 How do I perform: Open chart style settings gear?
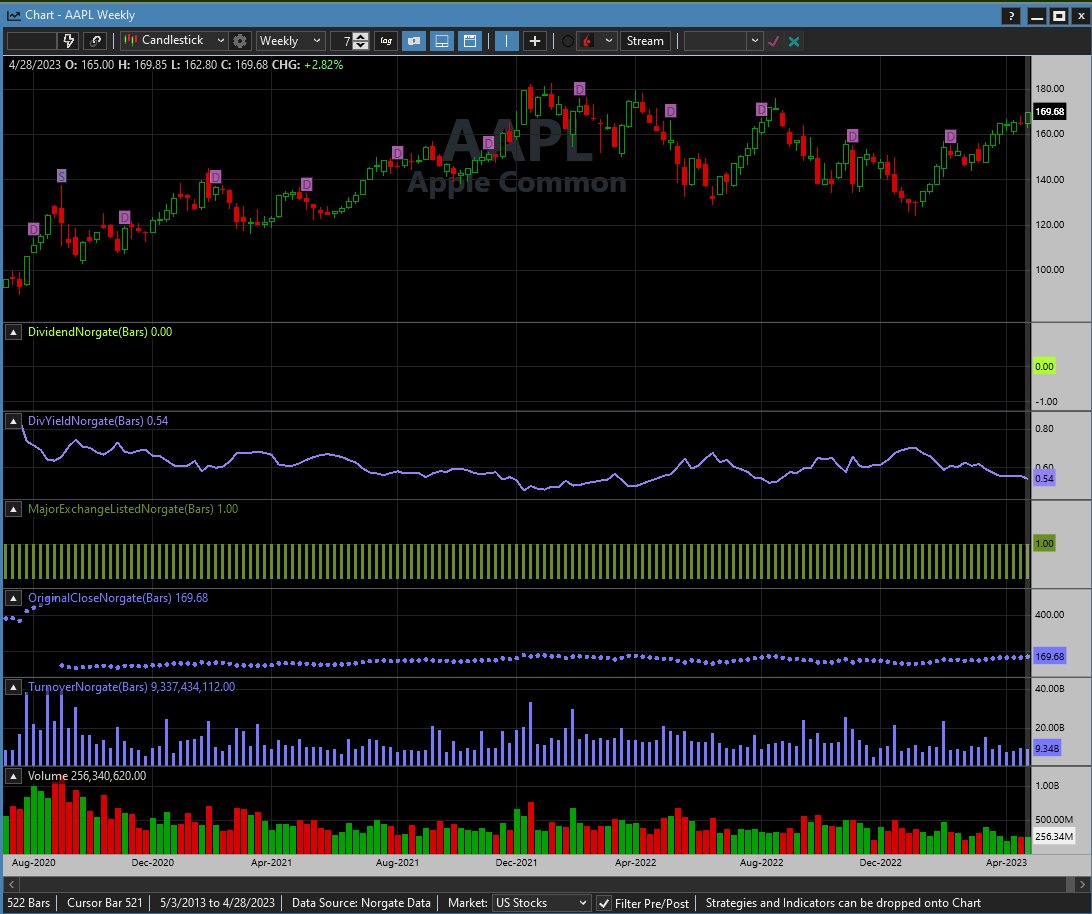tap(240, 41)
